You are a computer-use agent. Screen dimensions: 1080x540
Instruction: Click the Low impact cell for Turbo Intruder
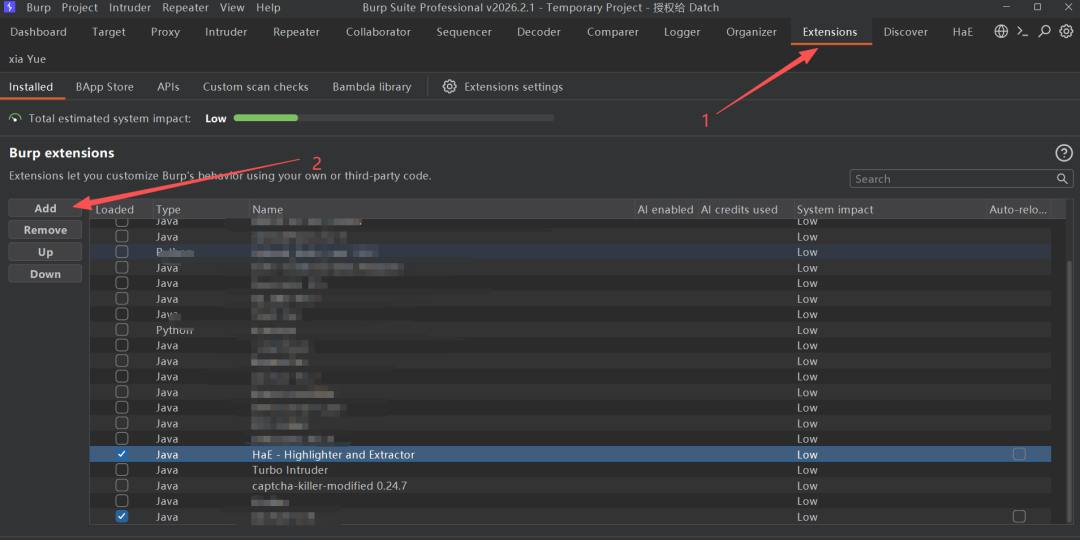pos(807,470)
